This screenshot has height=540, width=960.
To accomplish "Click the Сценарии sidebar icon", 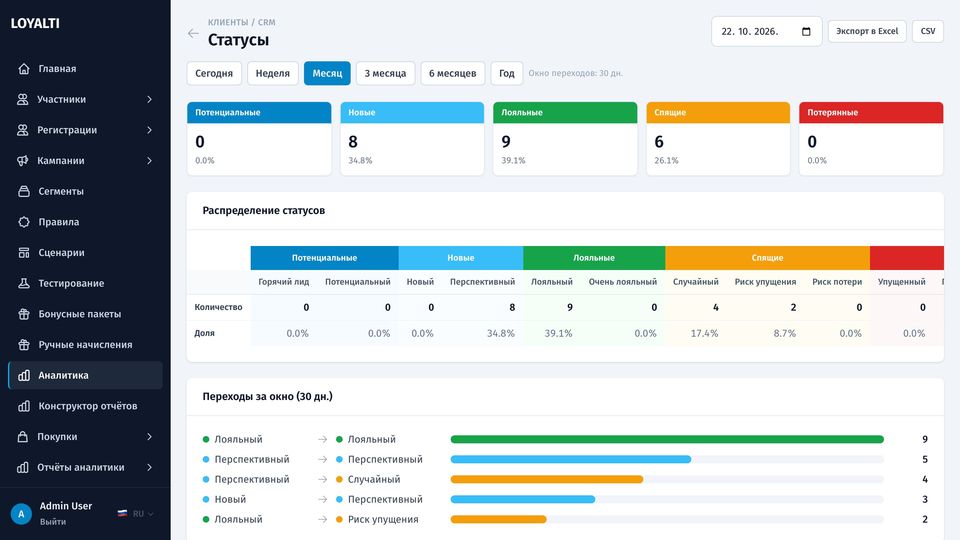I will click(x=23, y=252).
